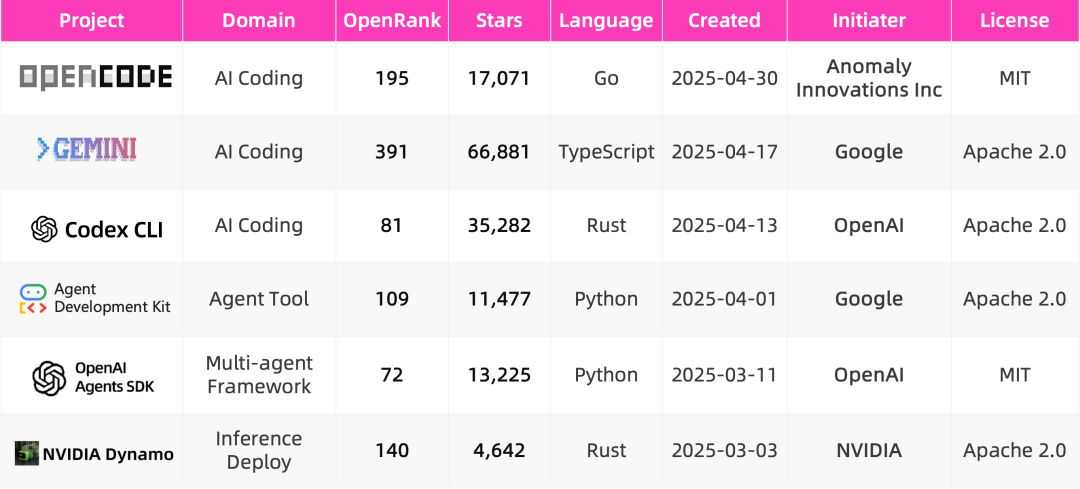Select the Stars column header
The width and height of the screenshot is (1080, 489).
point(499,20)
